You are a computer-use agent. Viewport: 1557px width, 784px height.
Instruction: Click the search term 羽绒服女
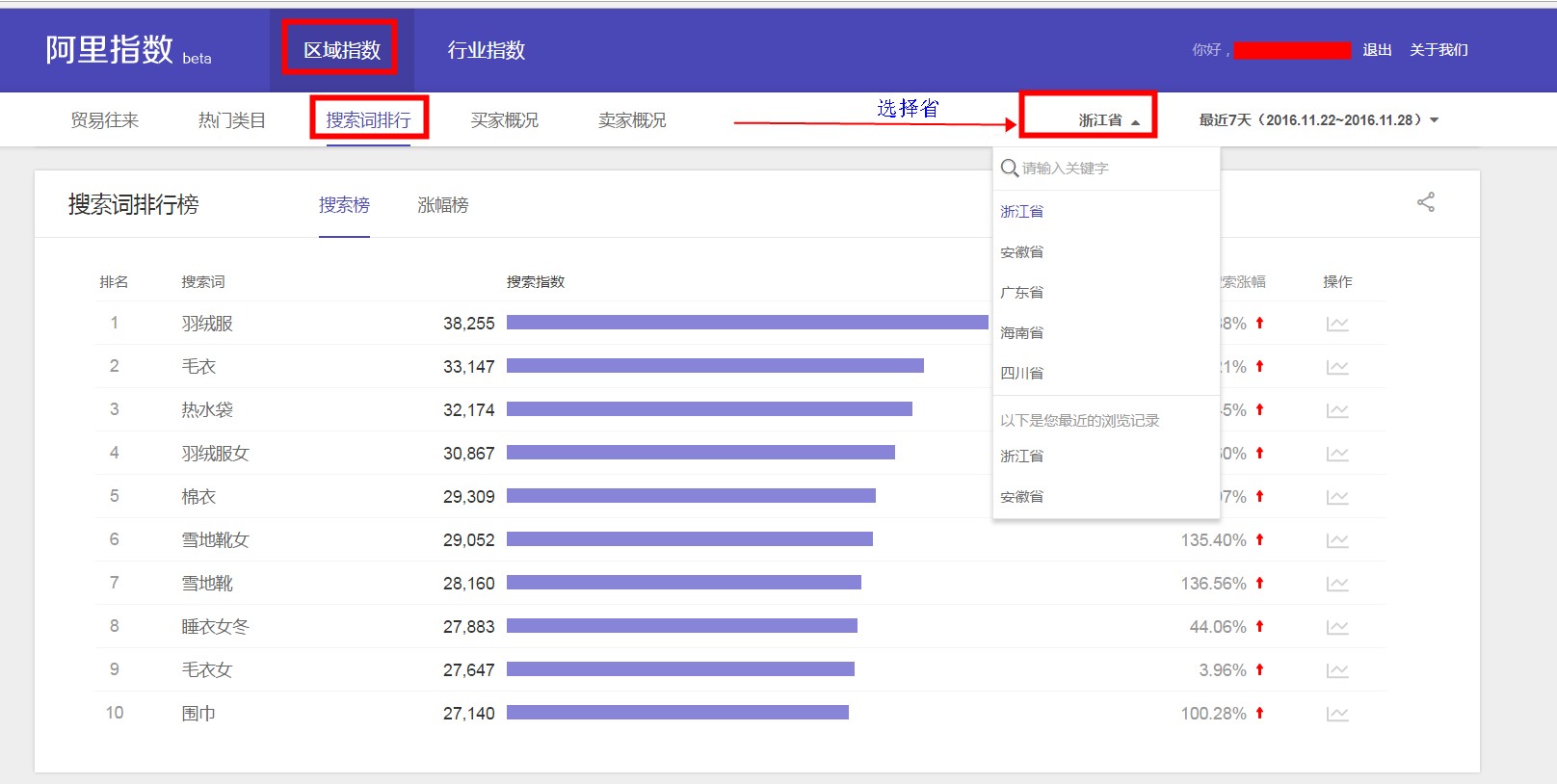pos(216,454)
